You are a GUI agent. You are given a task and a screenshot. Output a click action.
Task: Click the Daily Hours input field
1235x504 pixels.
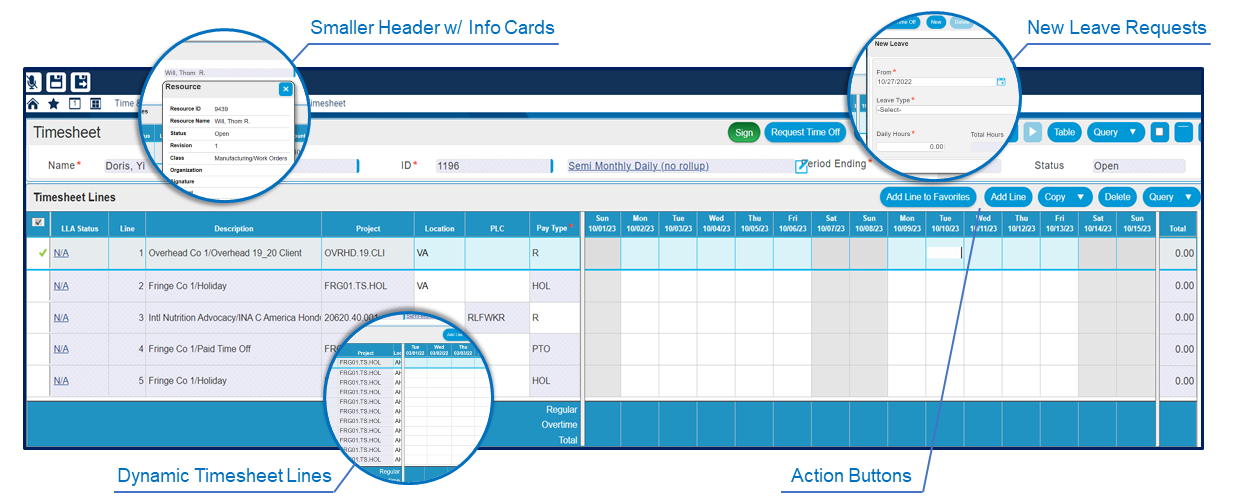(x=910, y=146)
